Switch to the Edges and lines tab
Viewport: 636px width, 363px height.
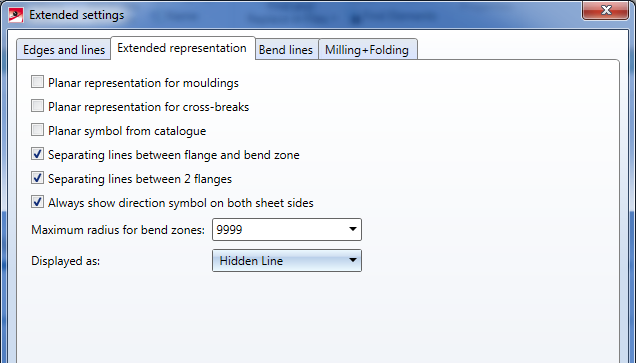click(64, 49)
